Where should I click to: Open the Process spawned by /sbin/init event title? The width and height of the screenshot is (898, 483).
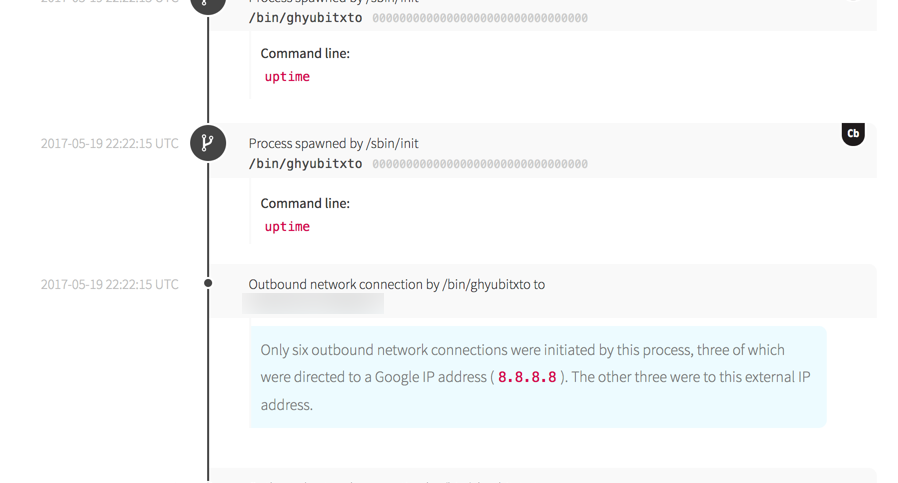tap(333, 143)
